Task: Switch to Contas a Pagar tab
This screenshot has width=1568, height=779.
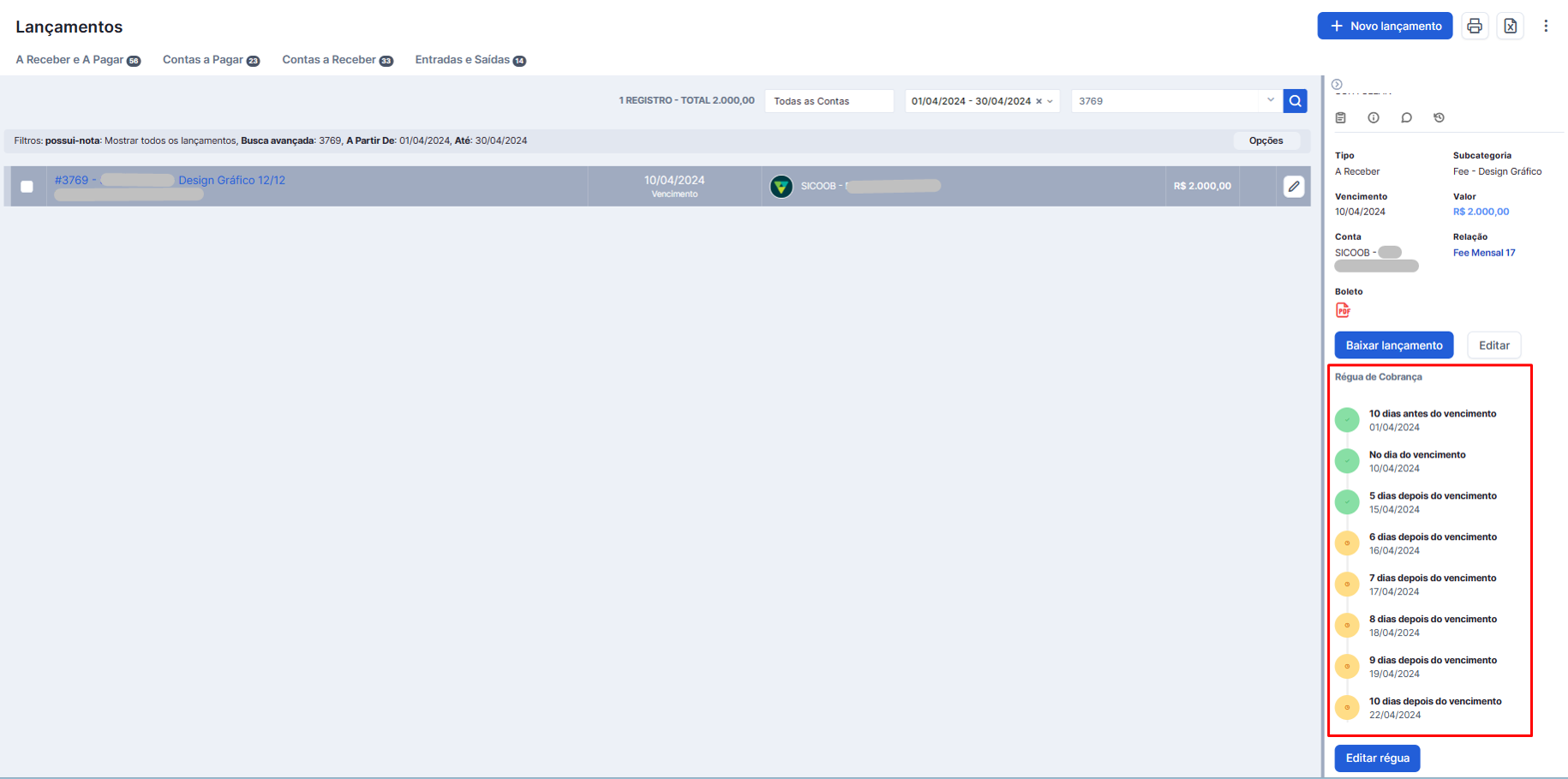Action: (x=211, y=60)
